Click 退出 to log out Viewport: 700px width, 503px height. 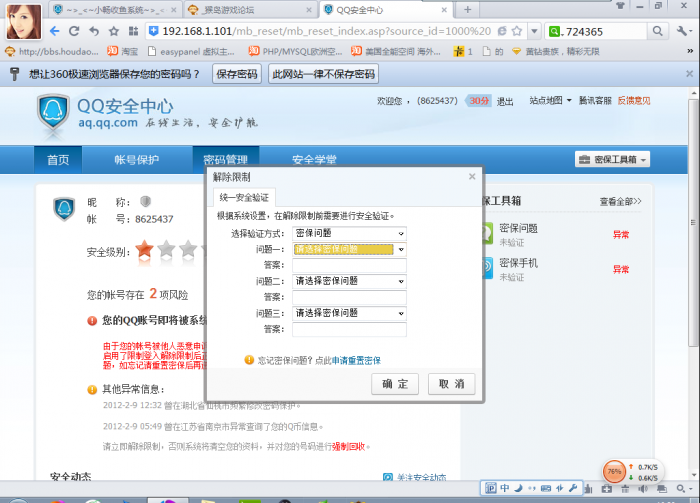505,102
